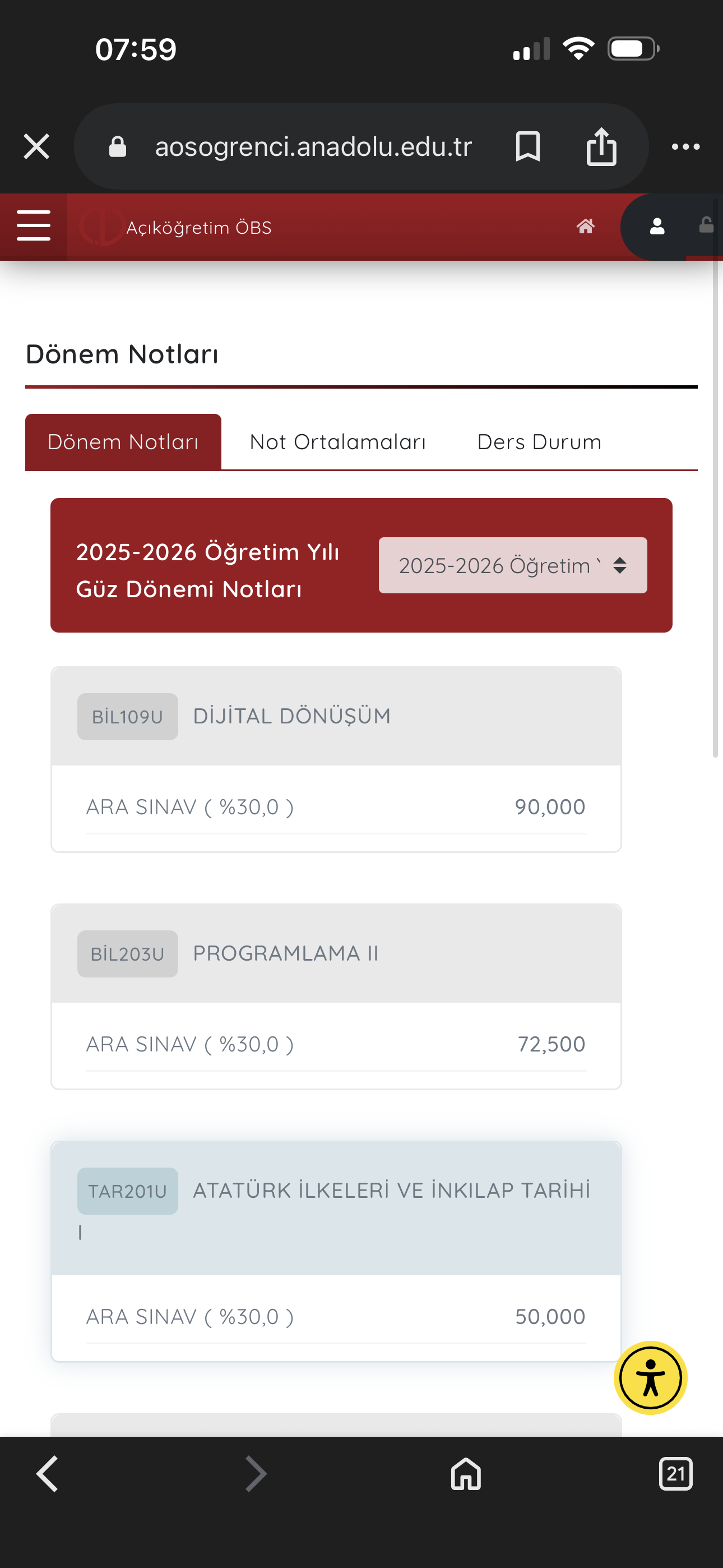Go to the ÖBS home icon
723x1568 pixels.
pyautogui.click(x=586, y=227)
